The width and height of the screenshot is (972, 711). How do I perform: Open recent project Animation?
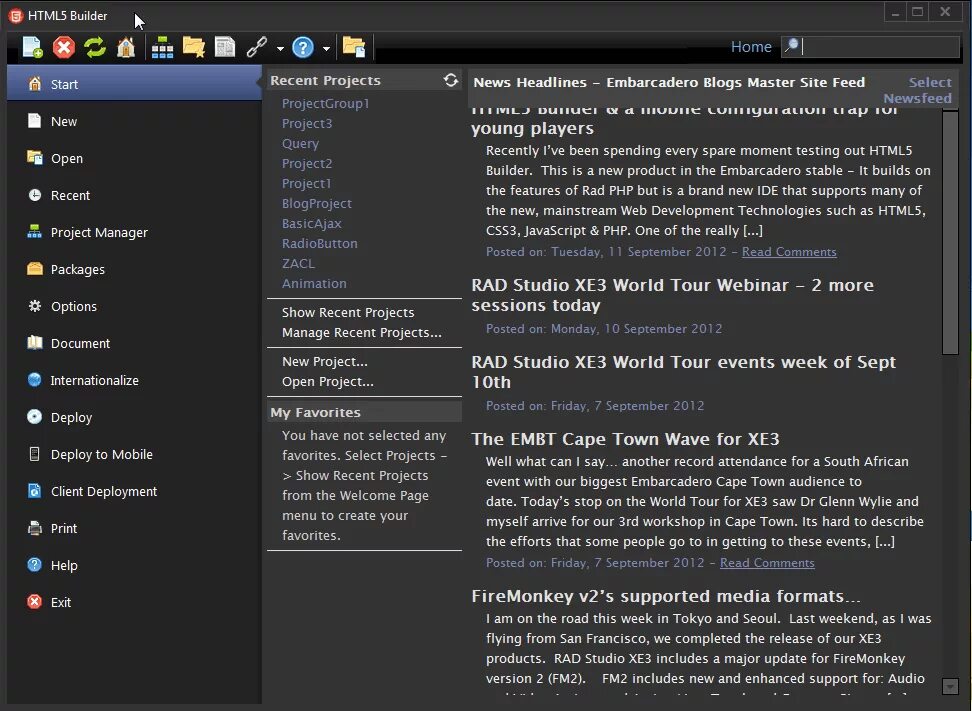(314, 283)
